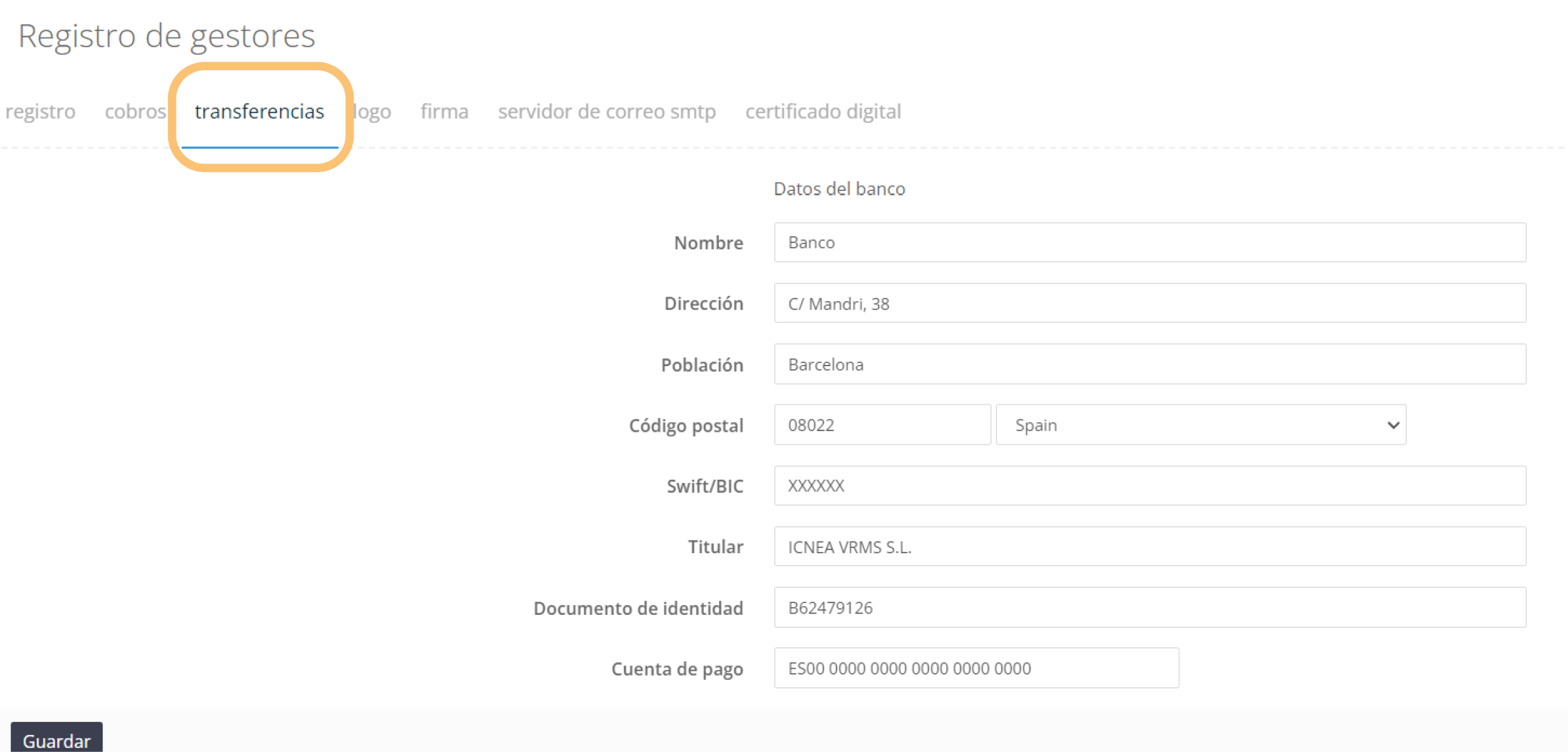This screenshot has width=1568, height=752.
Task: Click the Registro de gestores heading
Action: (x=167, y=35)
